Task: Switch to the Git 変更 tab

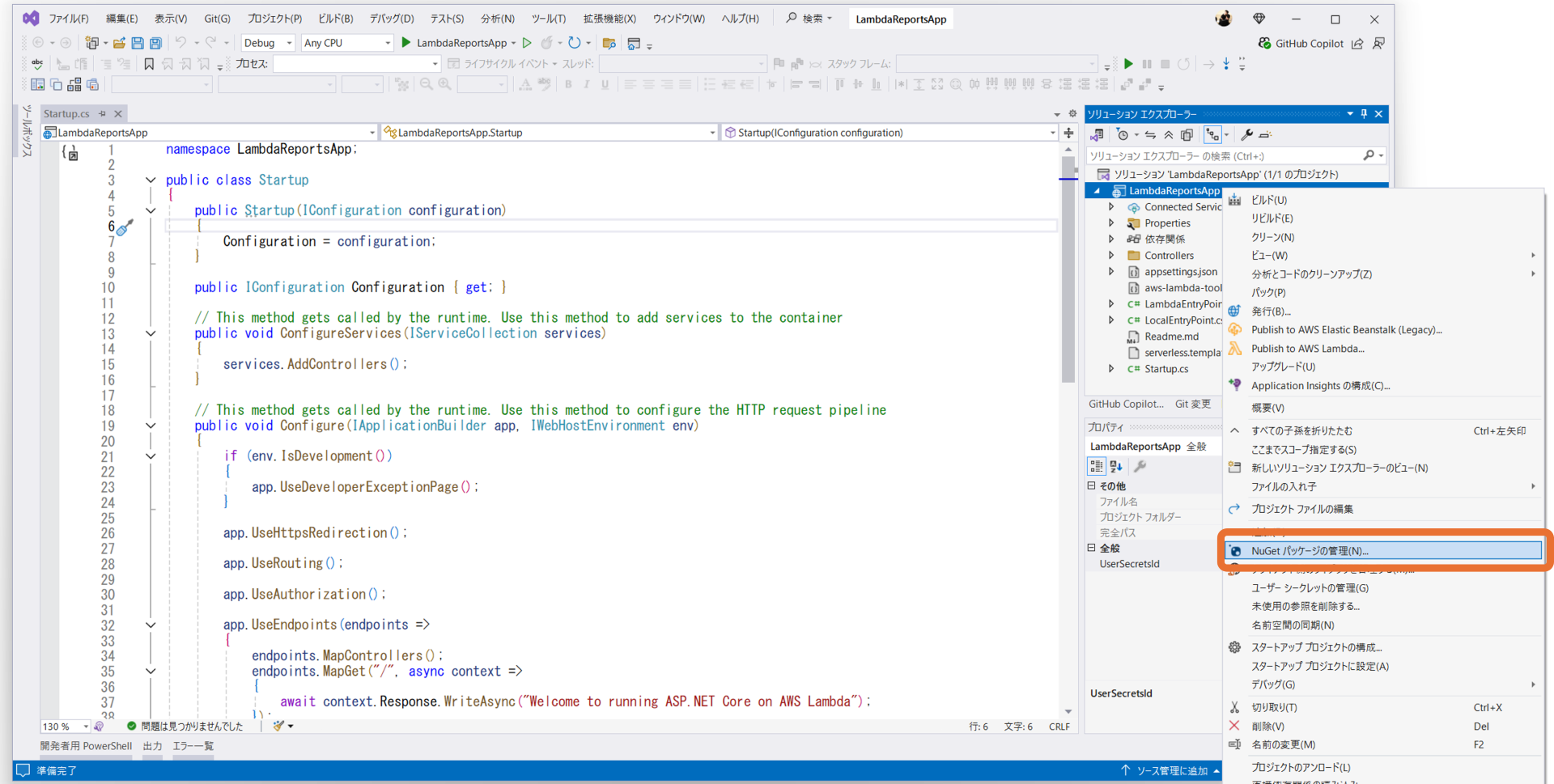Action: [1192, 404]
